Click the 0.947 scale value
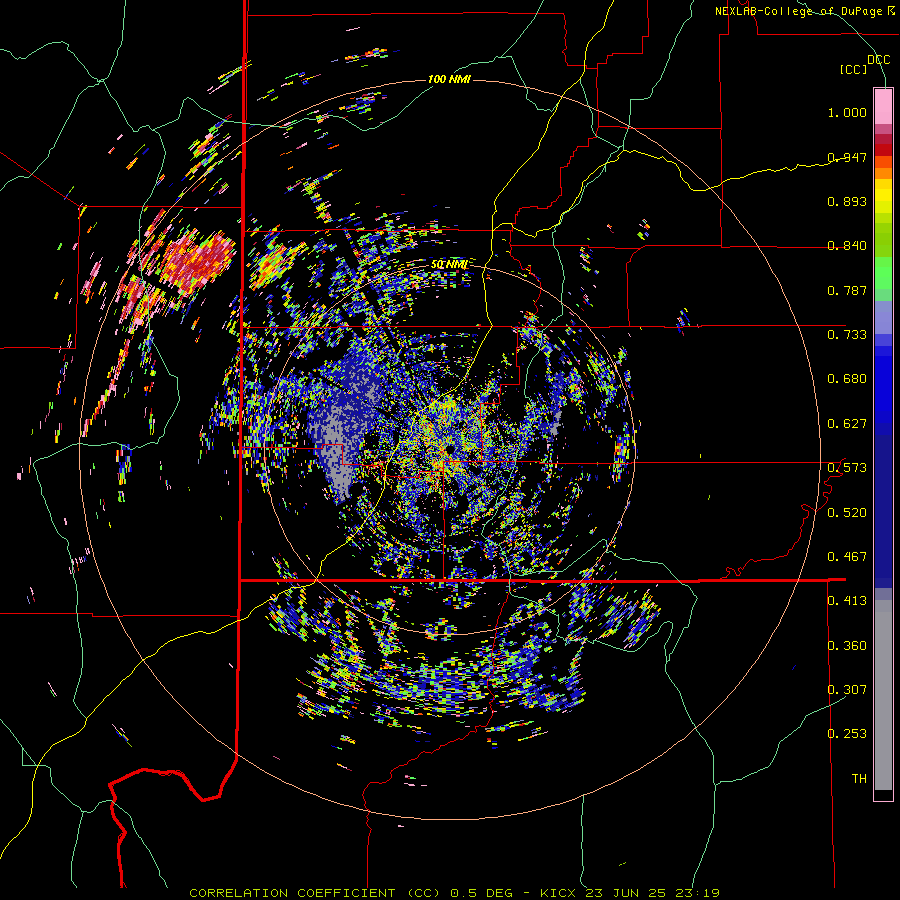900x900 pixels. tap(847, 157)
